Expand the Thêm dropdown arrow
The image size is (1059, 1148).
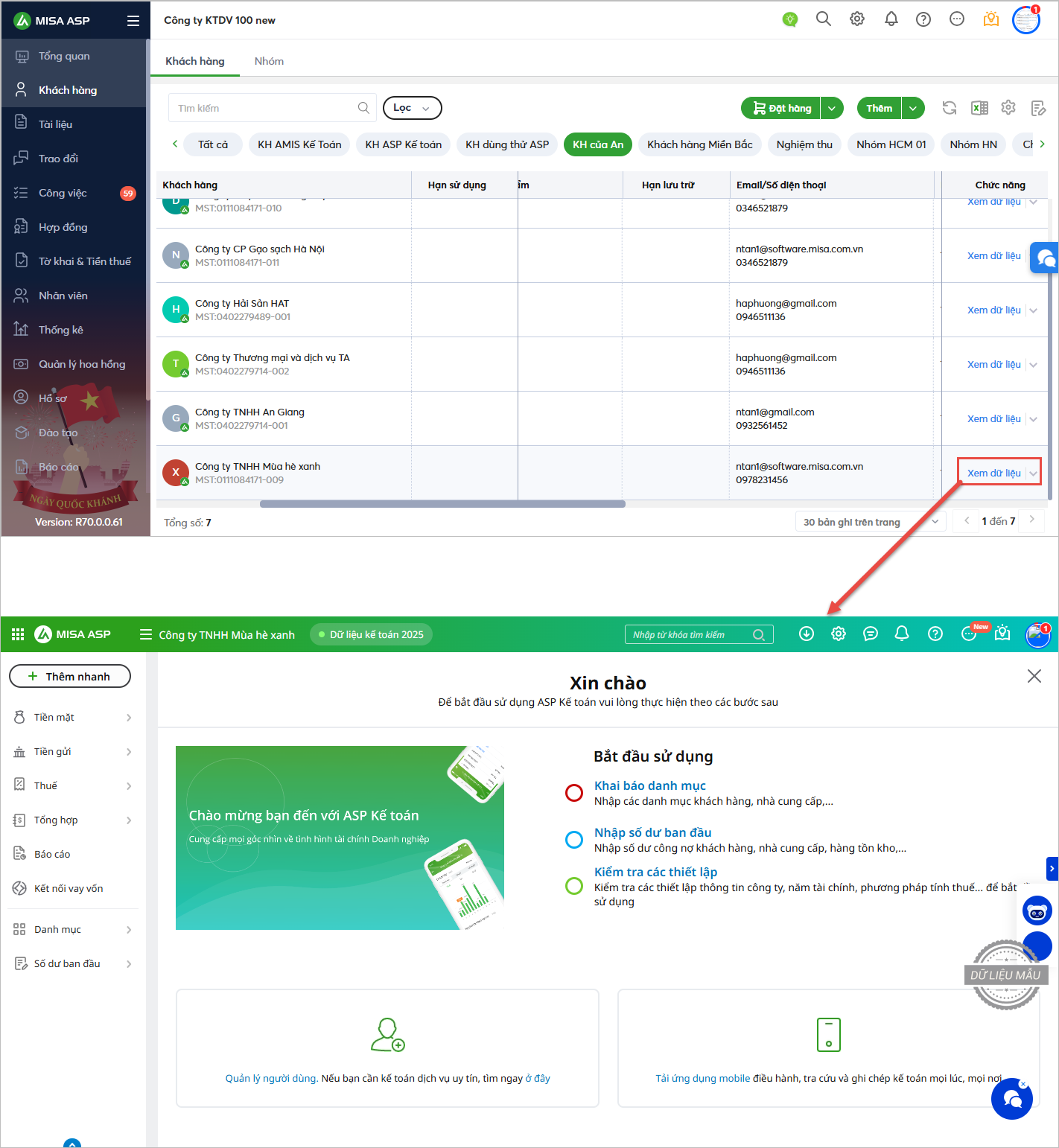click(913, 108)
